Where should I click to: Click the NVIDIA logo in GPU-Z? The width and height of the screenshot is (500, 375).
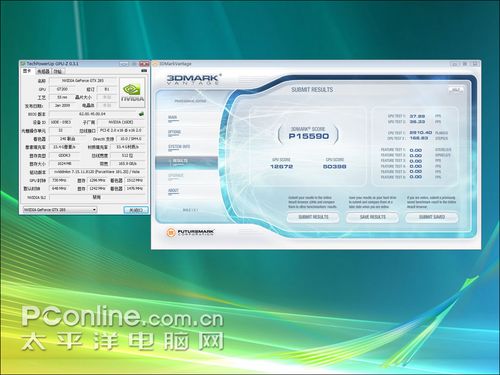pos(132,93)
